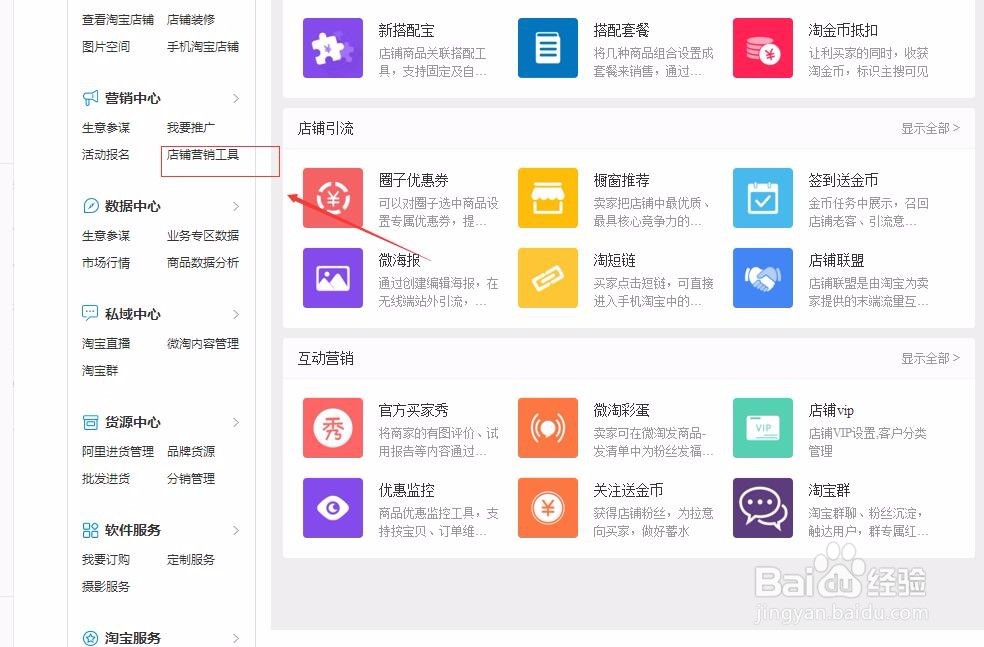Viewport: 984px width, 647px height.
Task: Open 店铺营销工具 in sidebar
Action: coord(203,154)
